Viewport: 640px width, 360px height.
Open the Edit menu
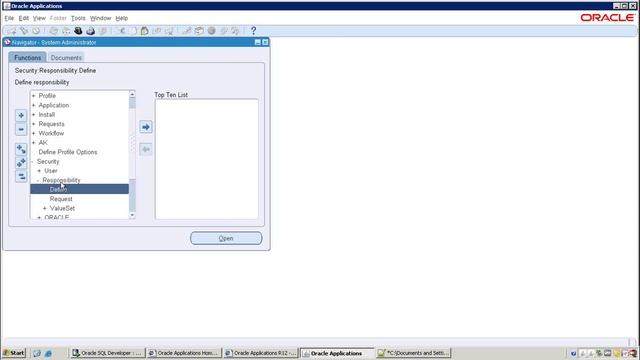click(24, 18)
